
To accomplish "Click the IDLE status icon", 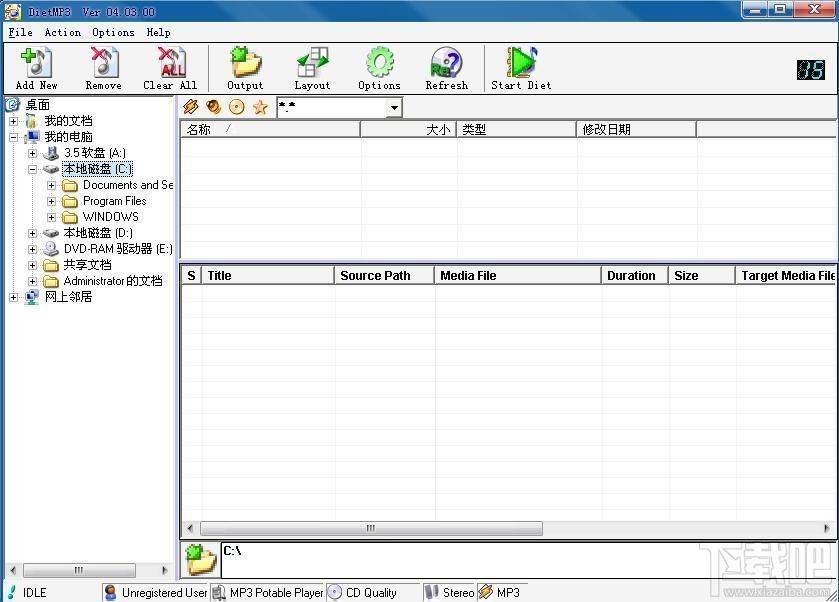I will [x=12, y=592].
